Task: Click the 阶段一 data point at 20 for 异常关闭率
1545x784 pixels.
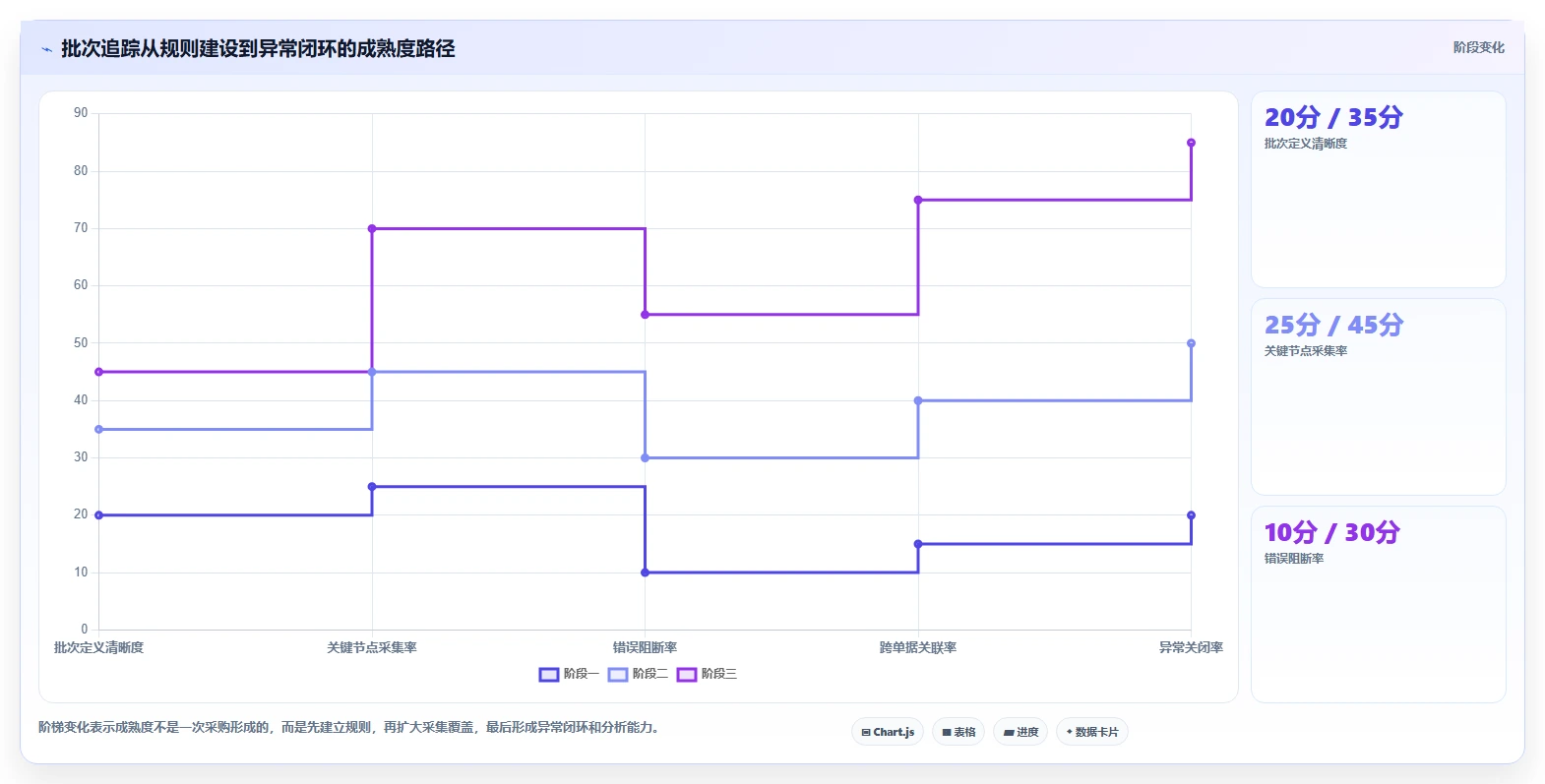Action: [1191, 515]
